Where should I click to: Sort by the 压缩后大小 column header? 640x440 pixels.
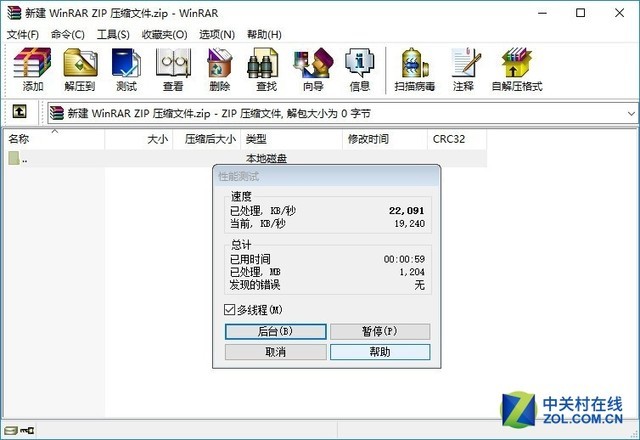click(207, 139)
